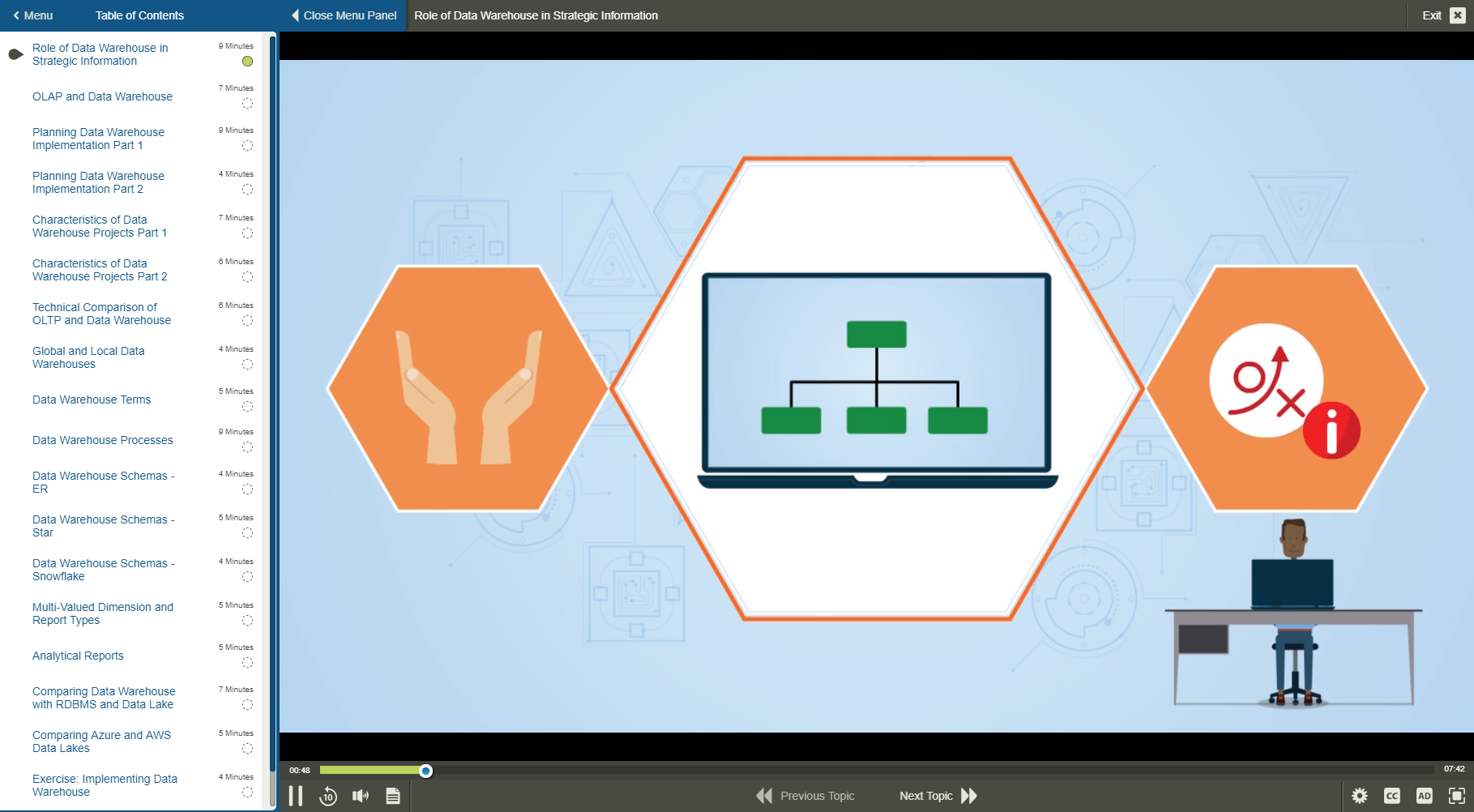Open Comparing Azure and AWS Data Lakes

pyautogui.click(x=101, y=741)
